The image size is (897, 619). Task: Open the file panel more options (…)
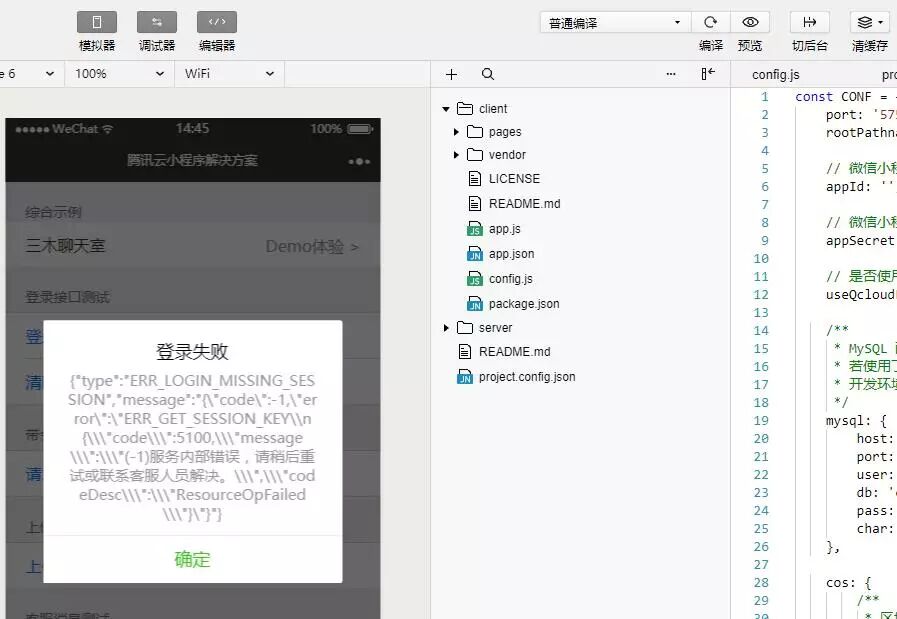click(671, 74)
